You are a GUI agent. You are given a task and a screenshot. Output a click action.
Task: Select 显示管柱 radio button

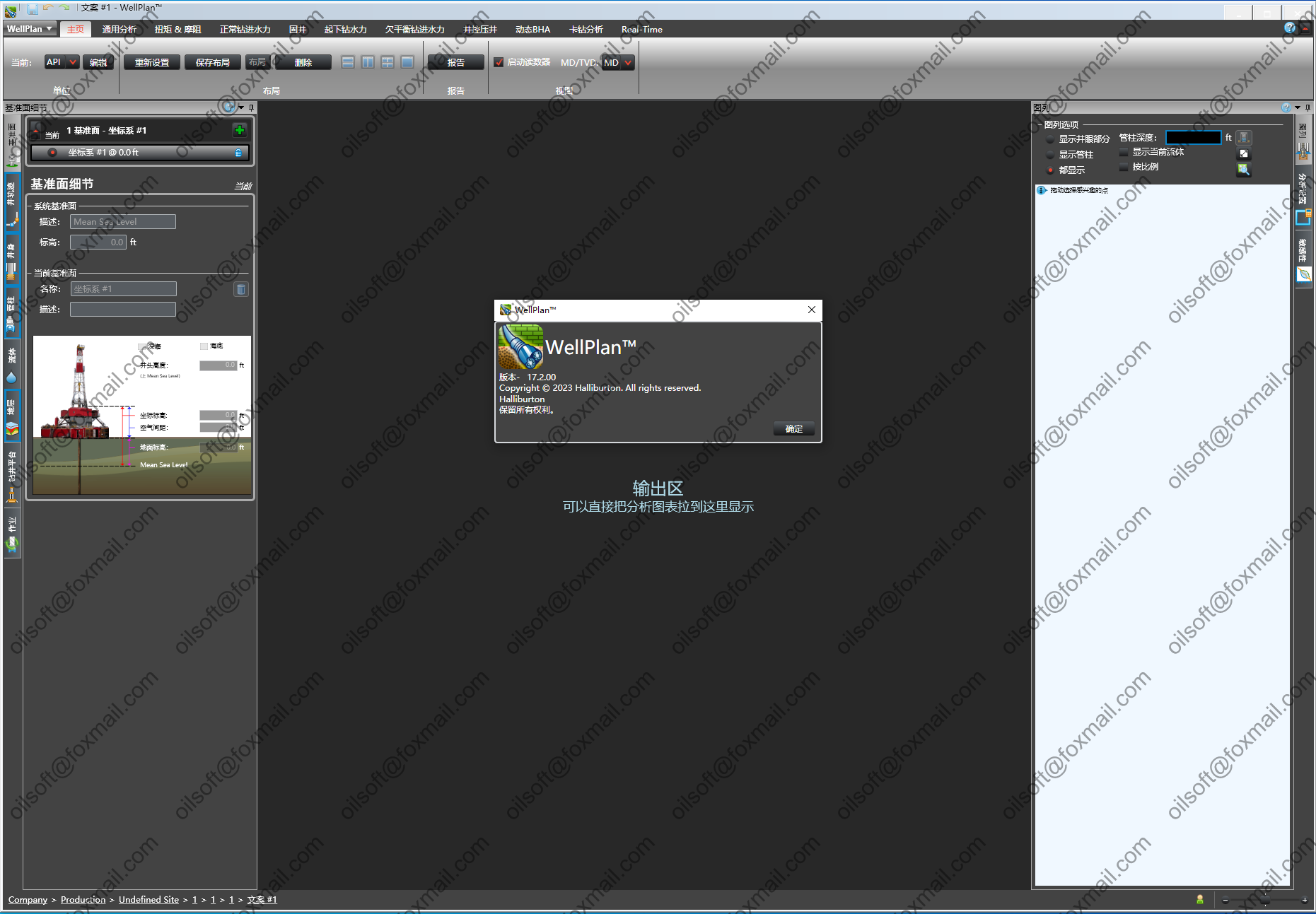click(1050, 155)
